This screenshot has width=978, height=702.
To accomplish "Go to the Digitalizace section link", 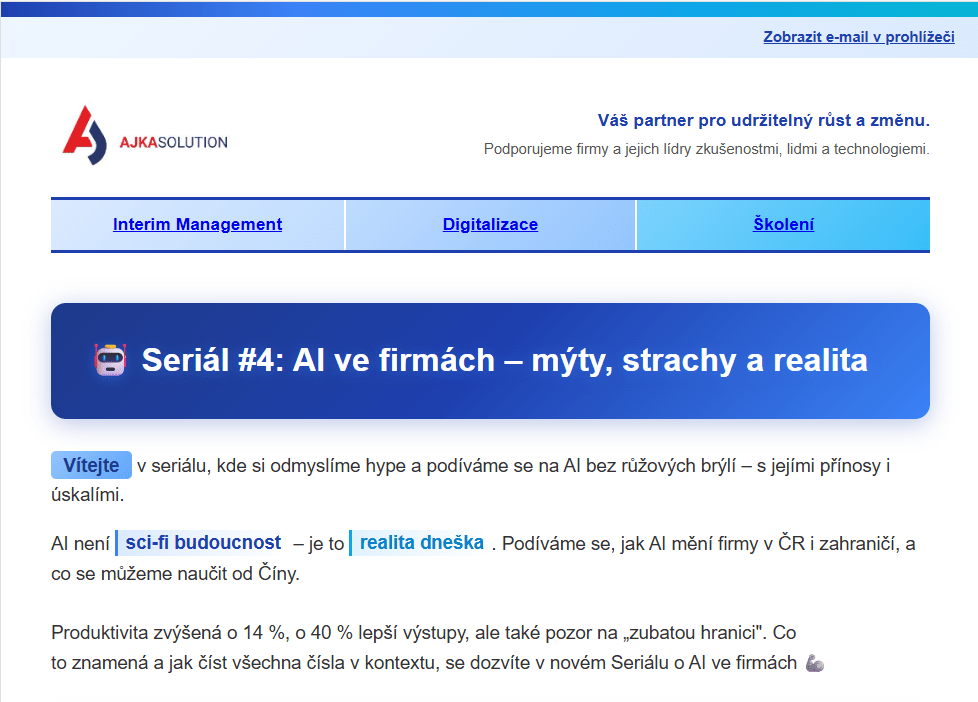I will pyautogui.click(x=490, y=224).
